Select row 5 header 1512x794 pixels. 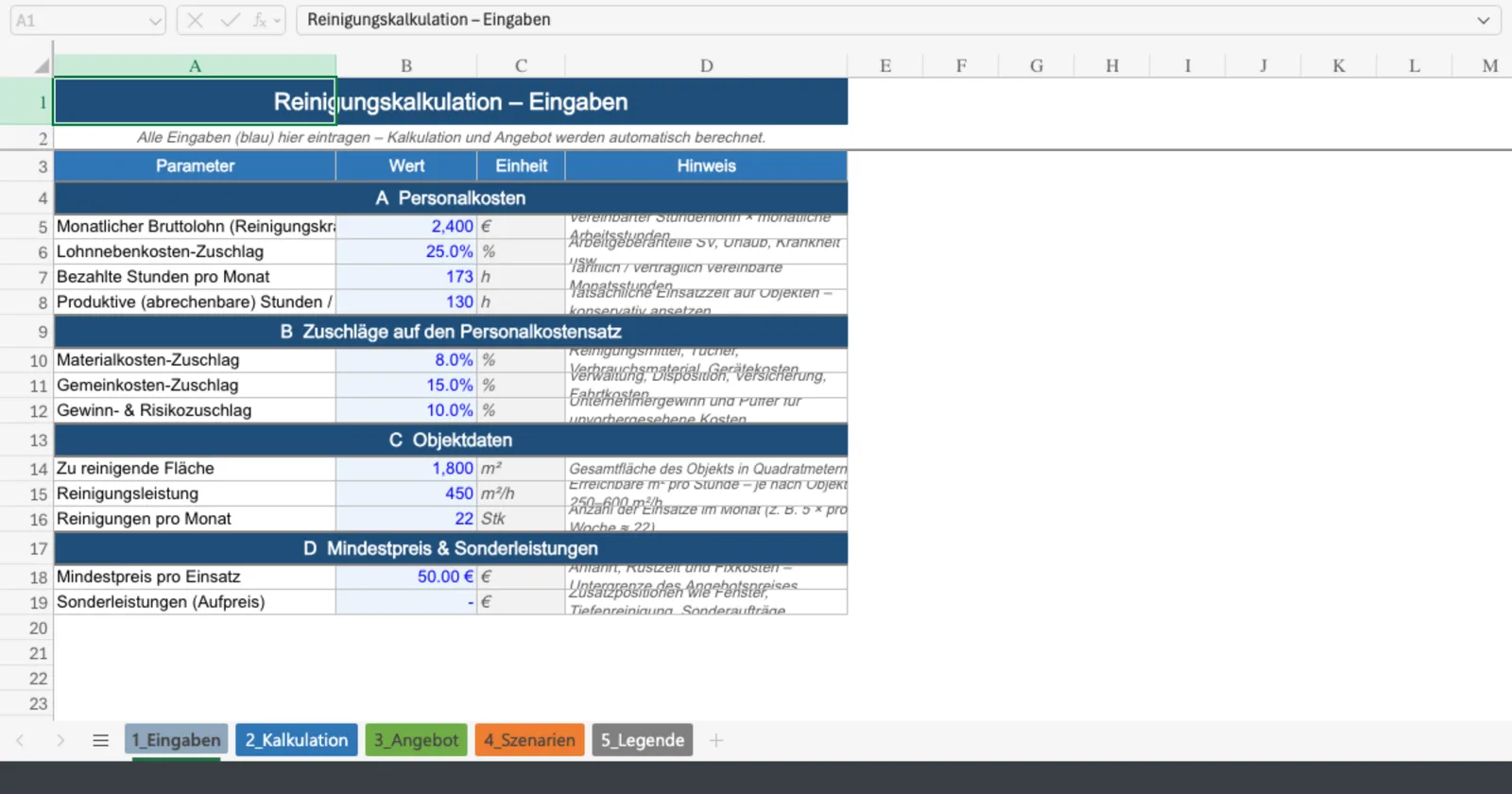pos(26,227)
